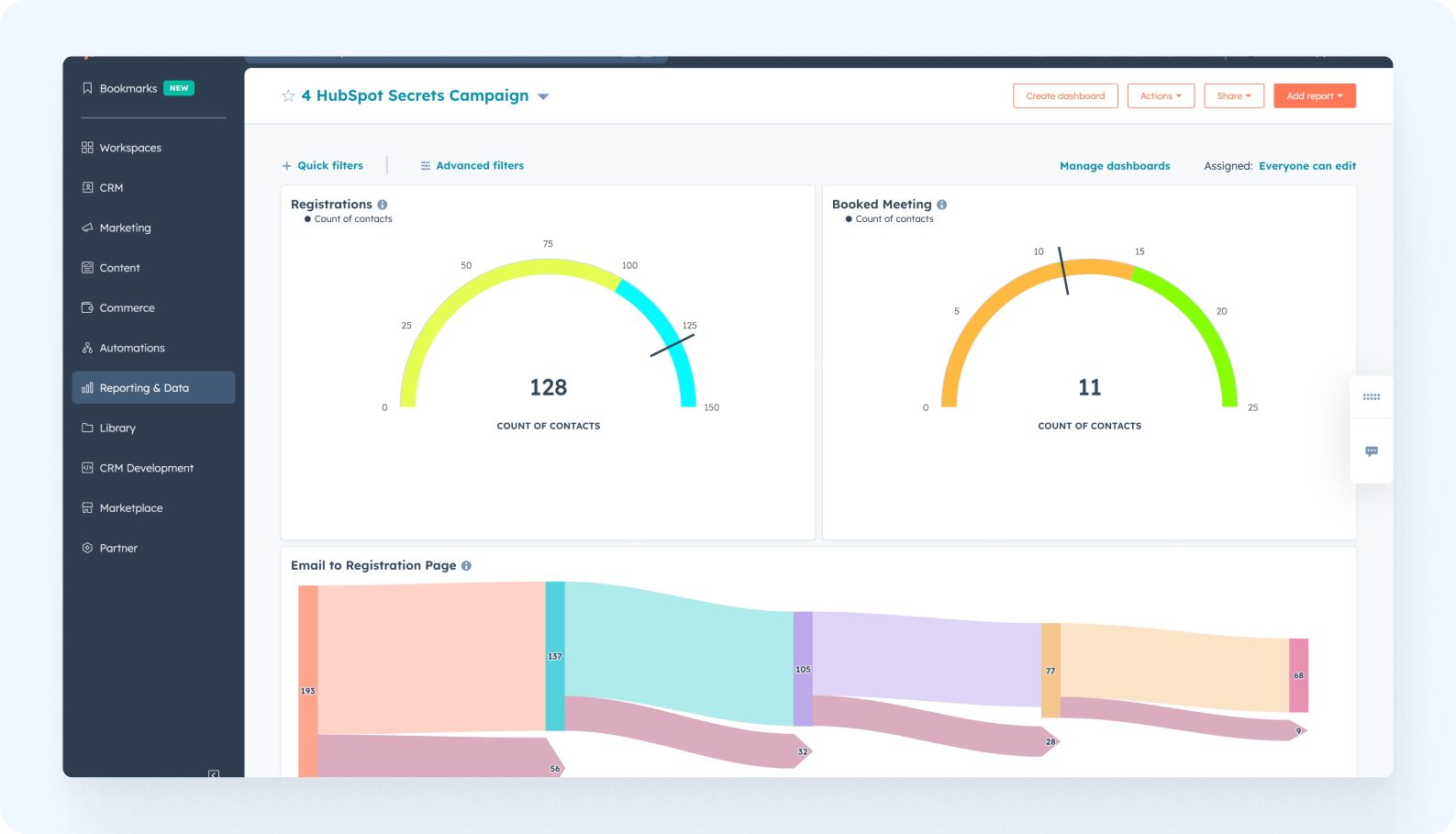Click the plus icon beside Quick filters
The height and width of the screenshot is (834, 1456).
pyautogui.click(x=286, y=166)
